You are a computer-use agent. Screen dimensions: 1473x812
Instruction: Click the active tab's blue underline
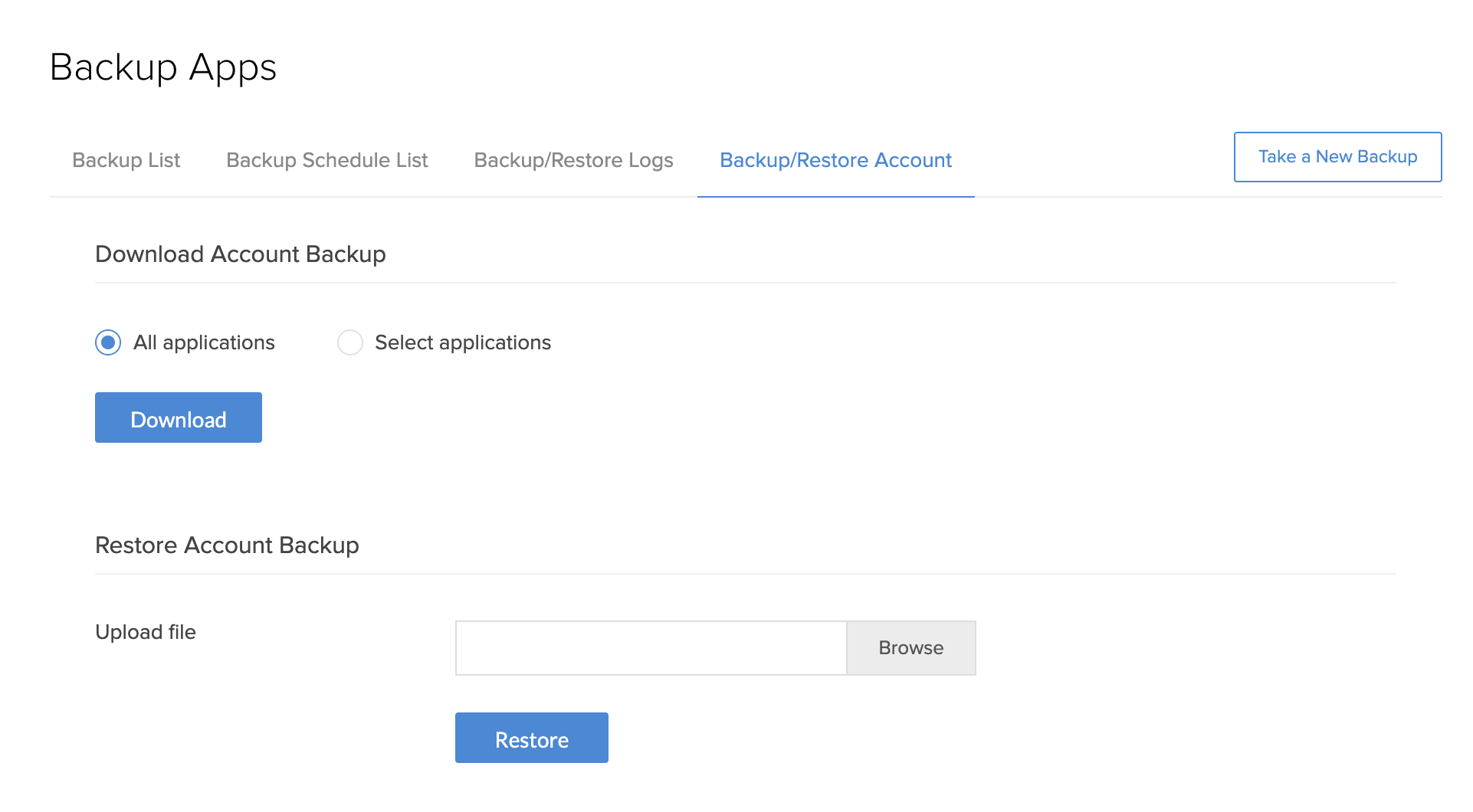[x=835, y=196]
